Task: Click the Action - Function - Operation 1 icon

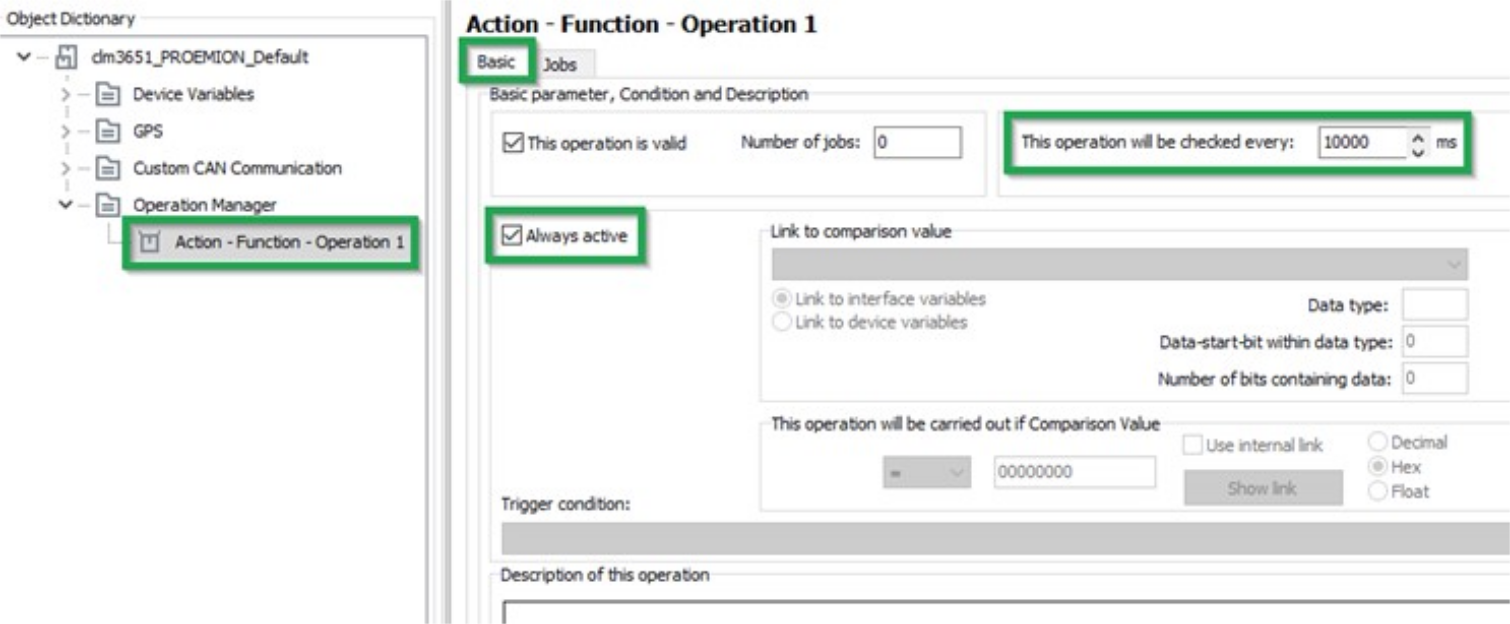Action: point(149,242)
